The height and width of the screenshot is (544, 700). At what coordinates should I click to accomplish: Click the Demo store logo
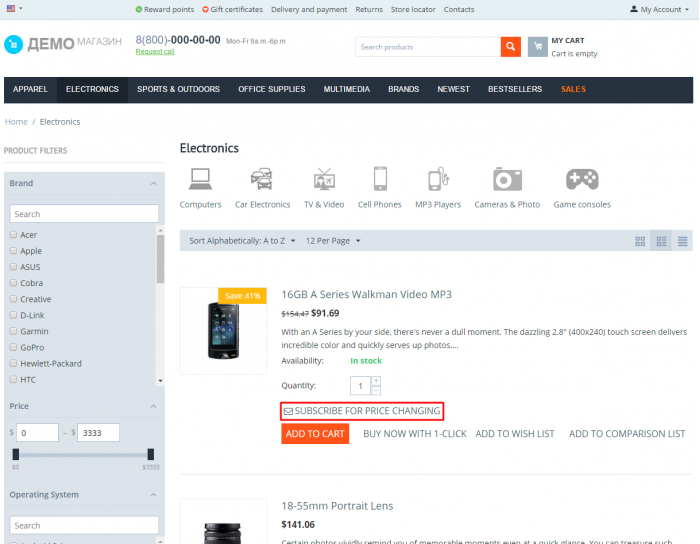(62, 44)
